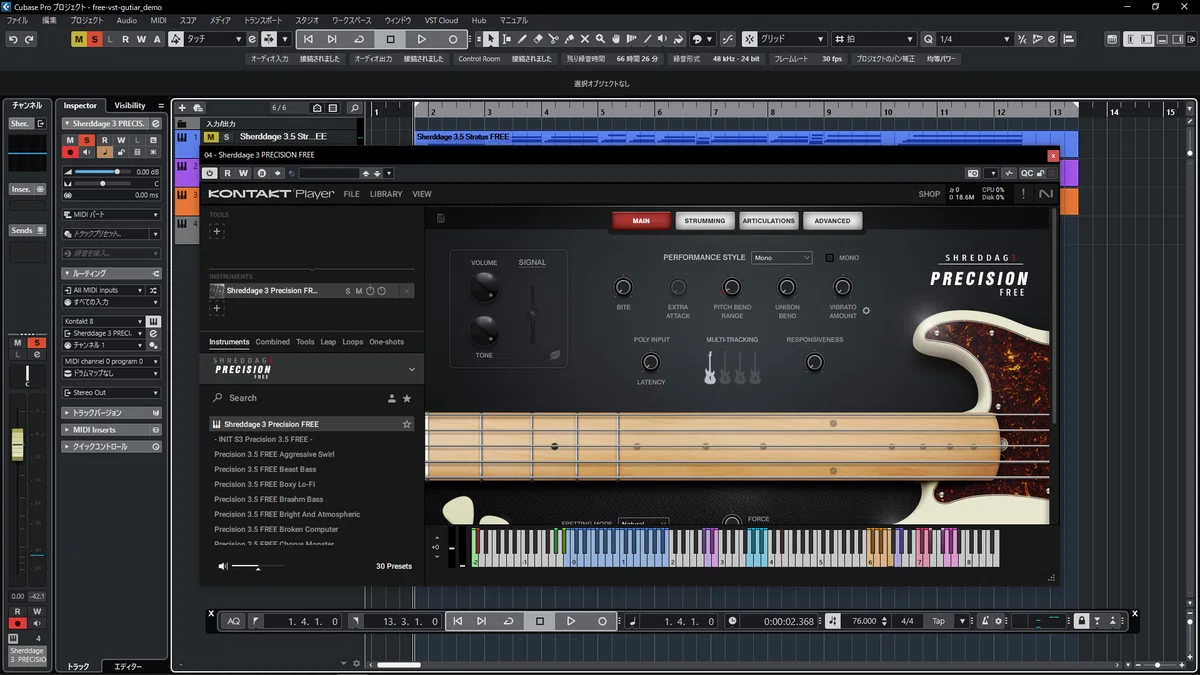This screenshot has width=1200, height=675.
Task: Open the snap type グリッド dropdown
Action: [792, 39]
